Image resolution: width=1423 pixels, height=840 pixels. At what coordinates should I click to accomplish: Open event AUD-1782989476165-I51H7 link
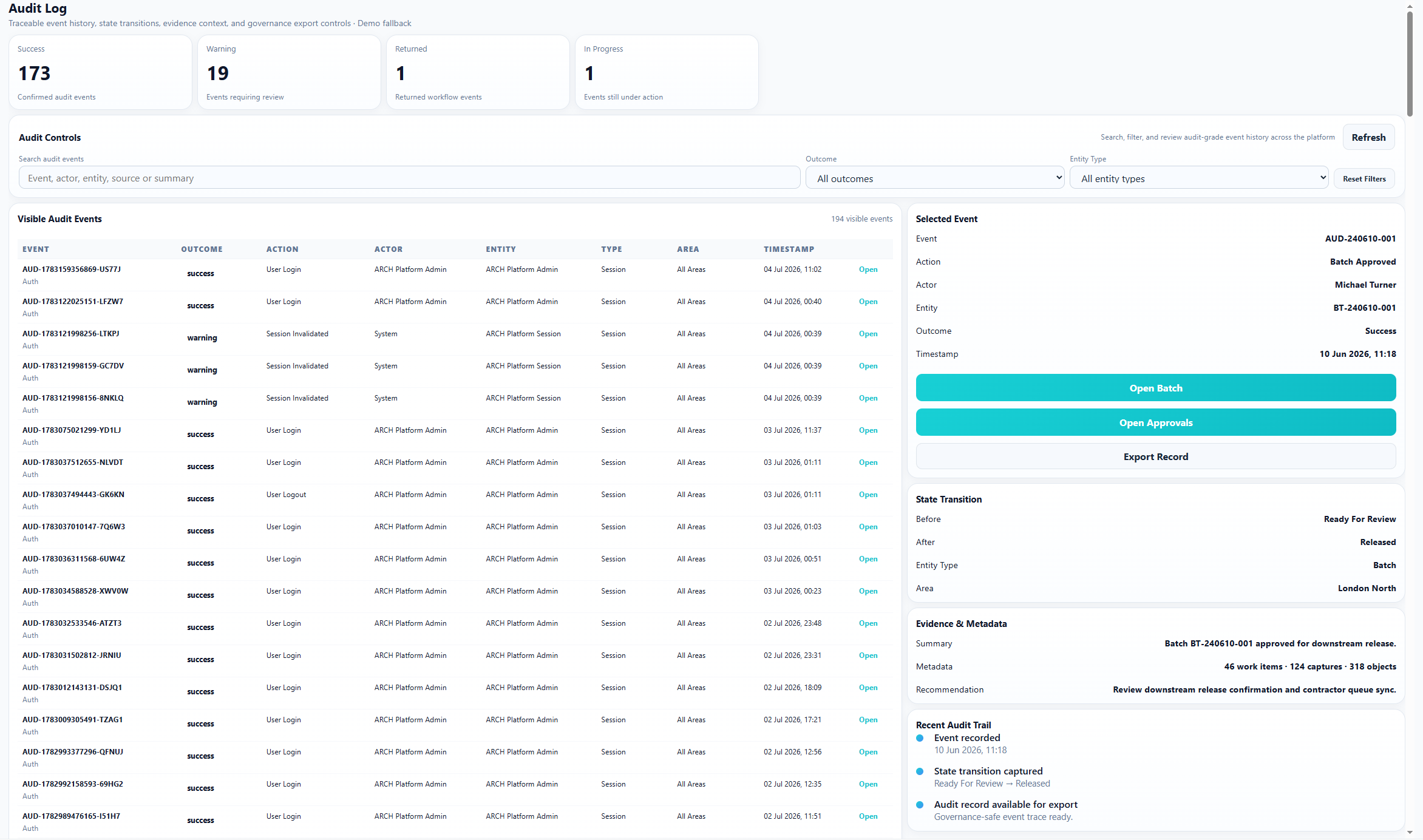868,816
